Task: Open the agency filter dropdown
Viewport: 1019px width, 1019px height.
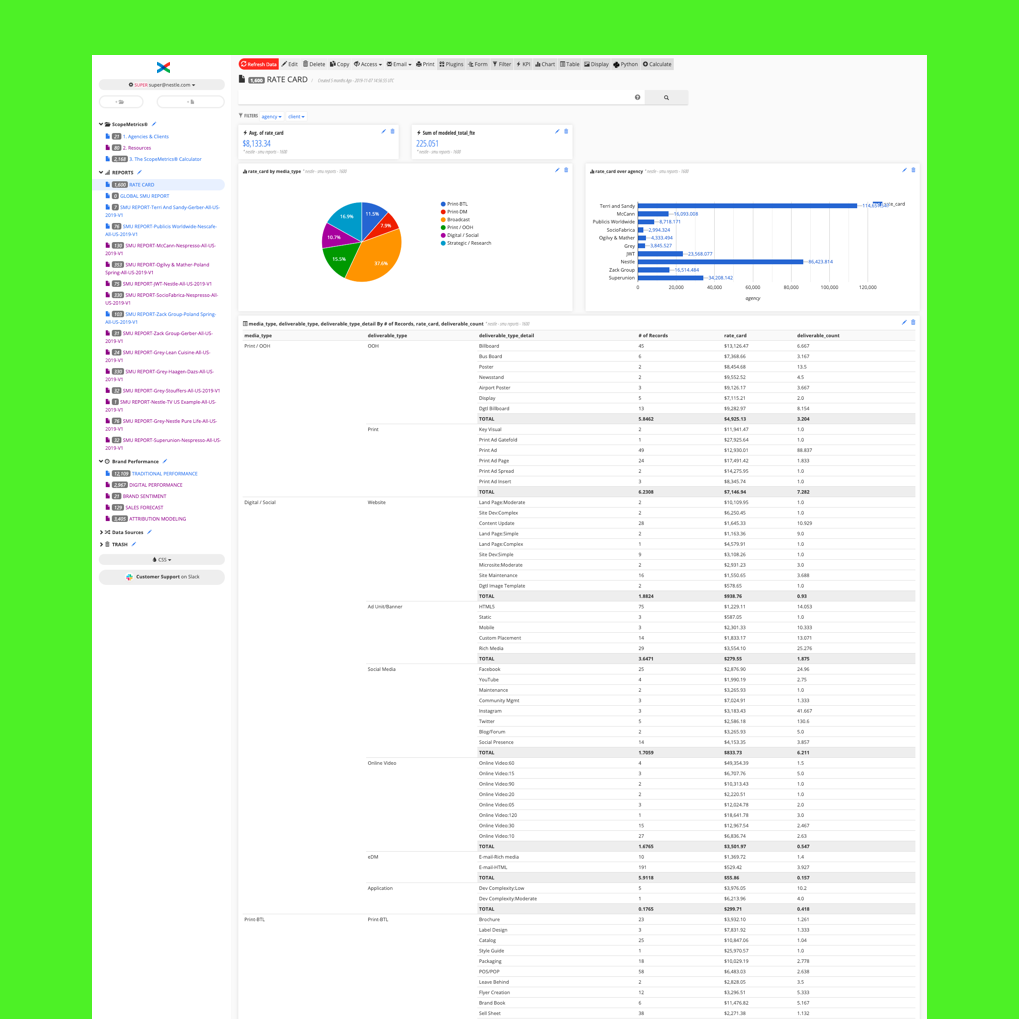Action: click(271, 116)
